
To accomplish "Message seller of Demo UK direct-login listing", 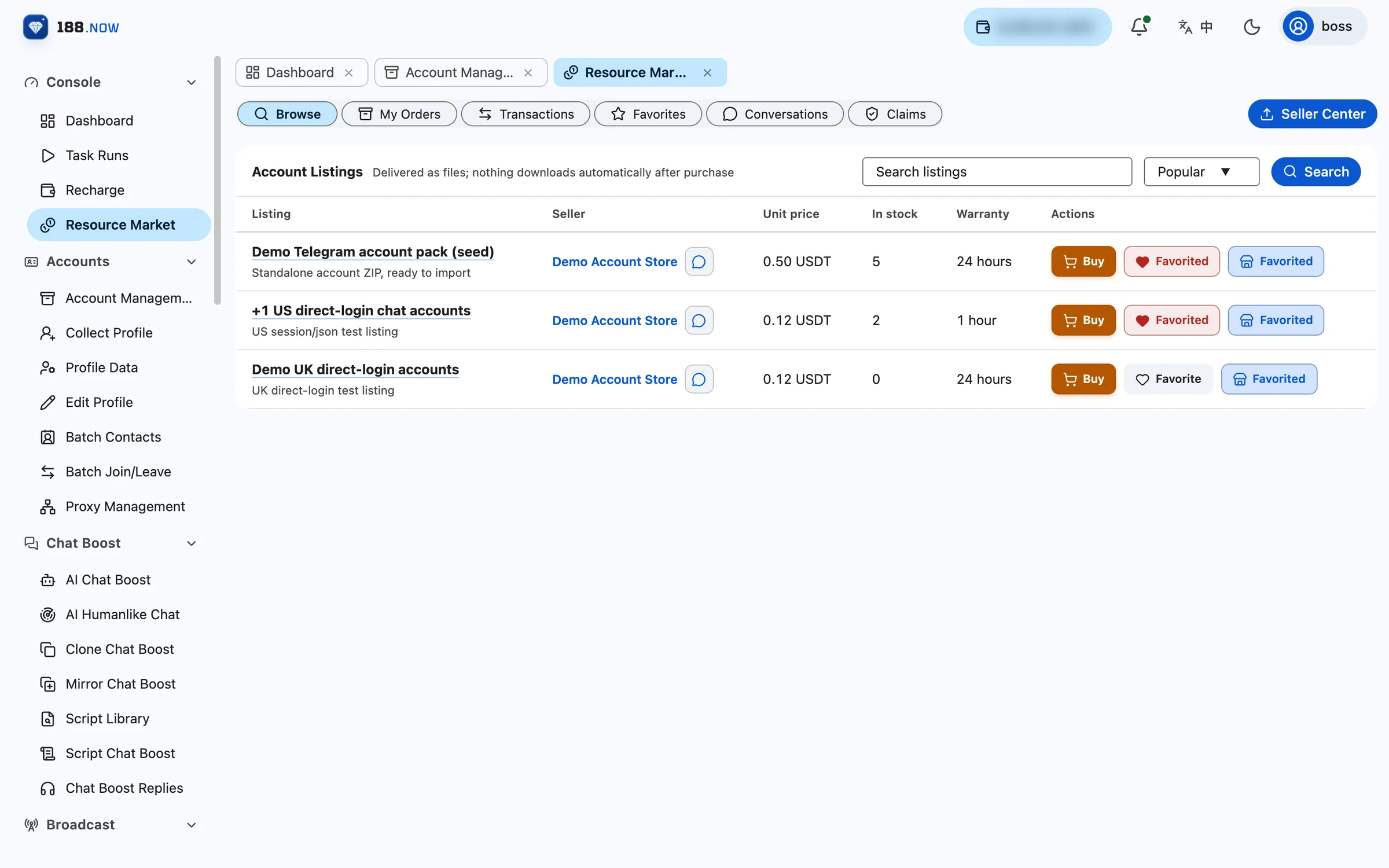I will click(699, 379).
